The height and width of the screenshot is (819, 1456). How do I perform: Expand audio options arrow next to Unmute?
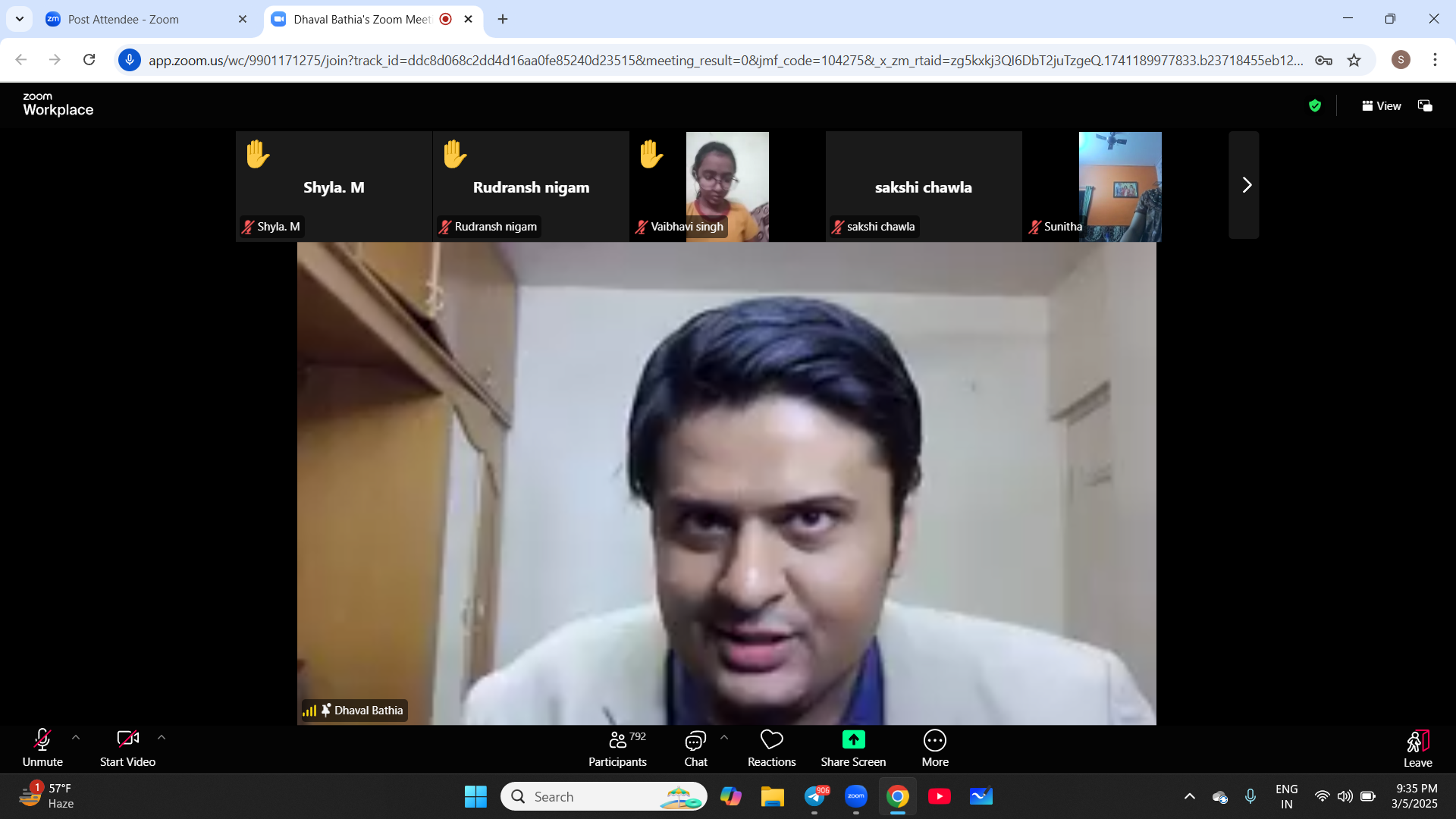click(x=76, y=737)
